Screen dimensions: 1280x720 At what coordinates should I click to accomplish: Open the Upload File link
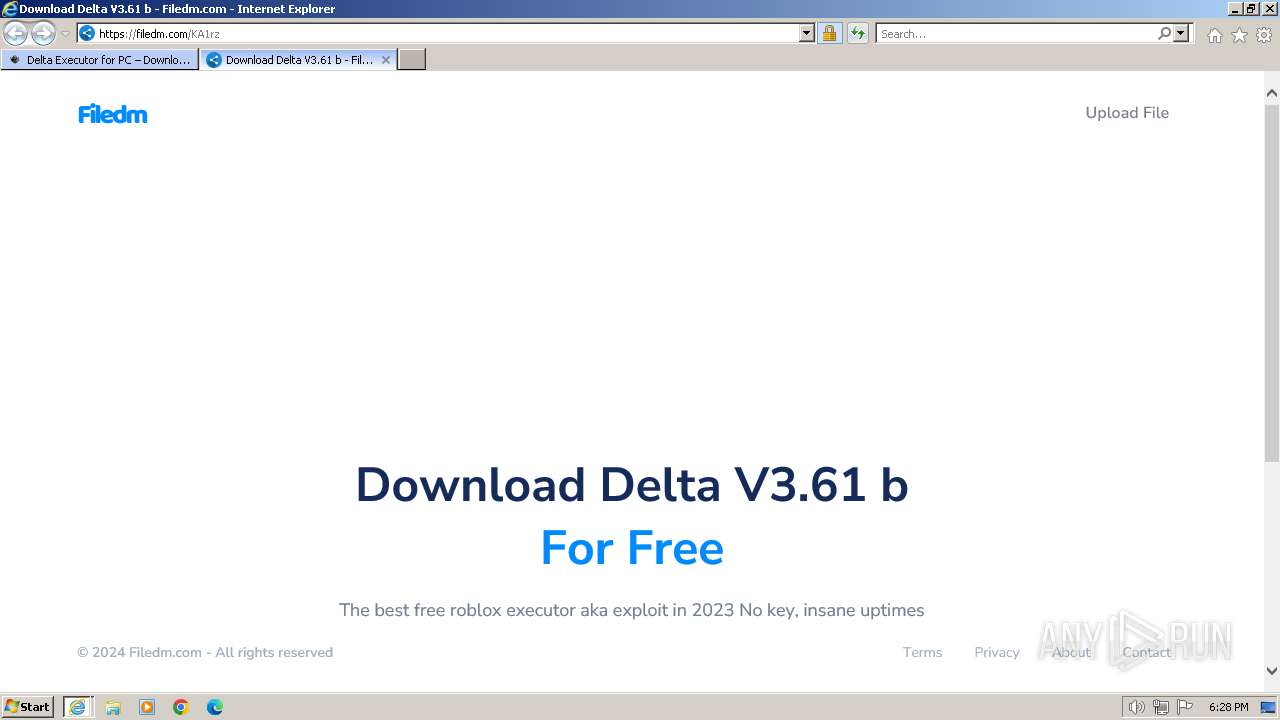click(x=1127, y=113)
